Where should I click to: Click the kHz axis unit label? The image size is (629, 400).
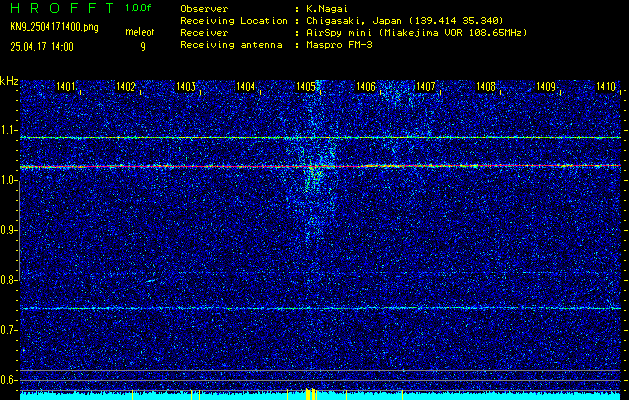pyautogui.click(x=9, y=81)
